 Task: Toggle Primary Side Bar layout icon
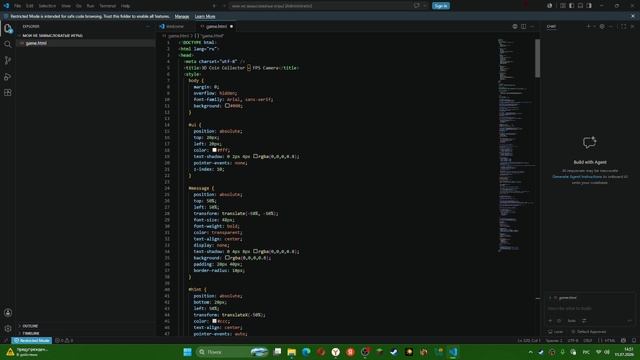pyautogui.click(x=571, y=6)
